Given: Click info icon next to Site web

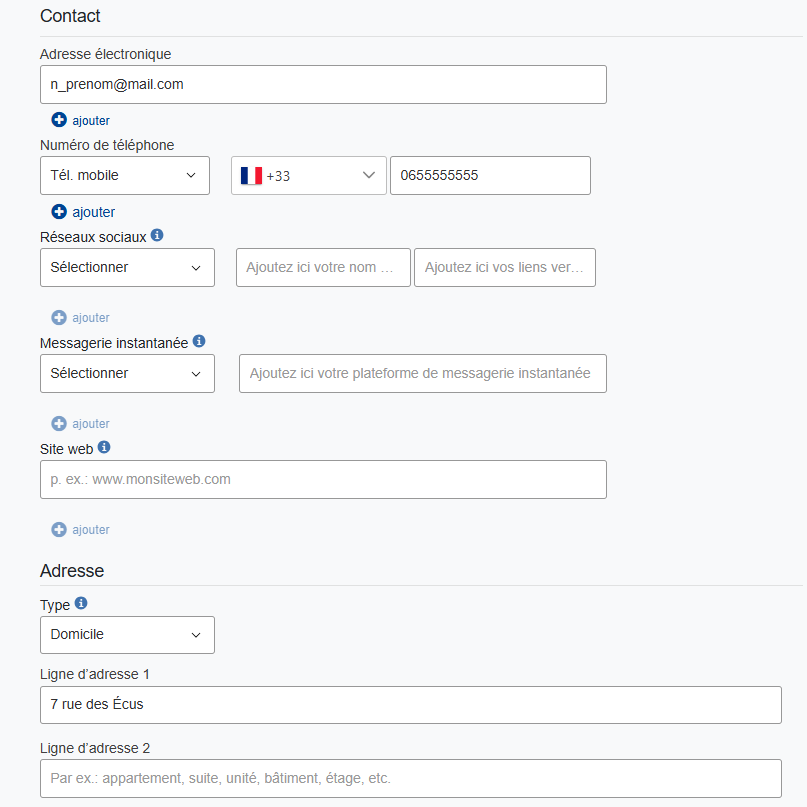Looking at the screenshot, I should point(104,448).
